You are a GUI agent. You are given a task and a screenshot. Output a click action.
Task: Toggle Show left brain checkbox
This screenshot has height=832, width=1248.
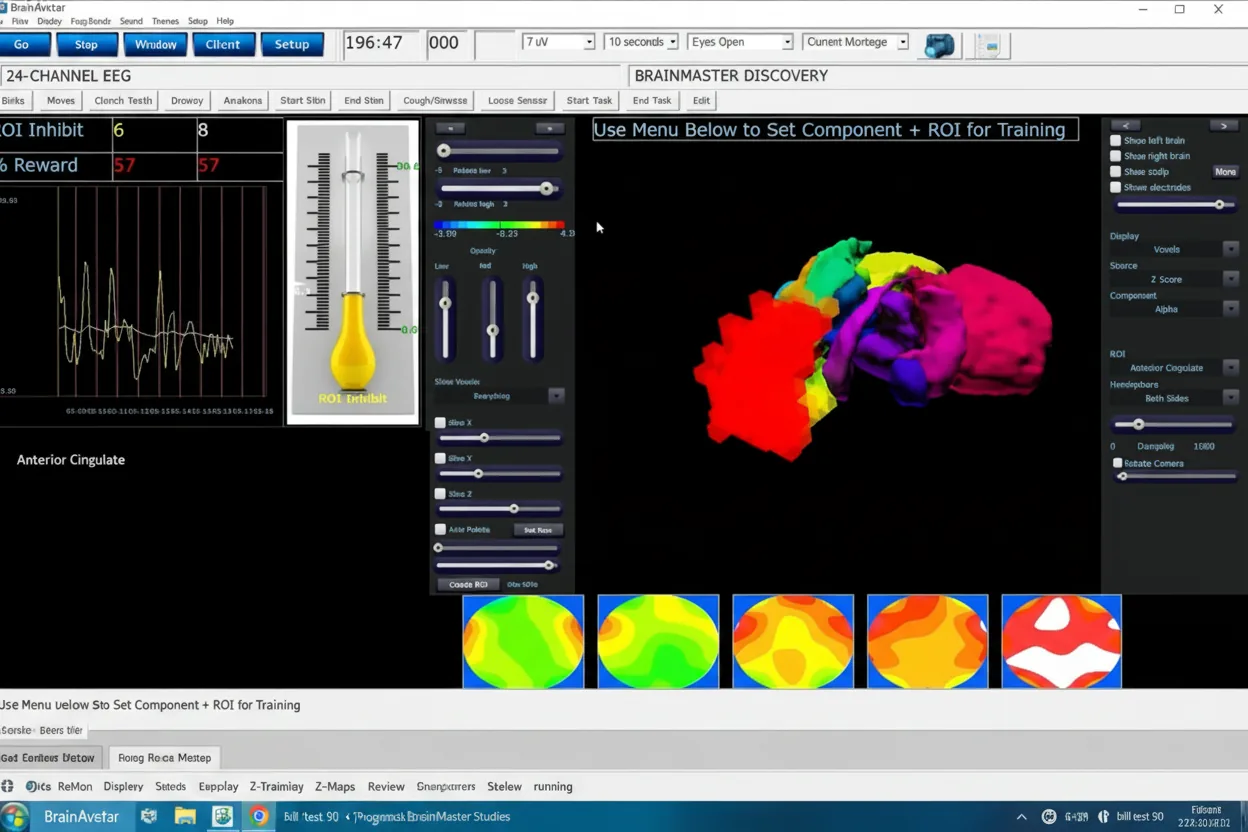(1116, 141)
